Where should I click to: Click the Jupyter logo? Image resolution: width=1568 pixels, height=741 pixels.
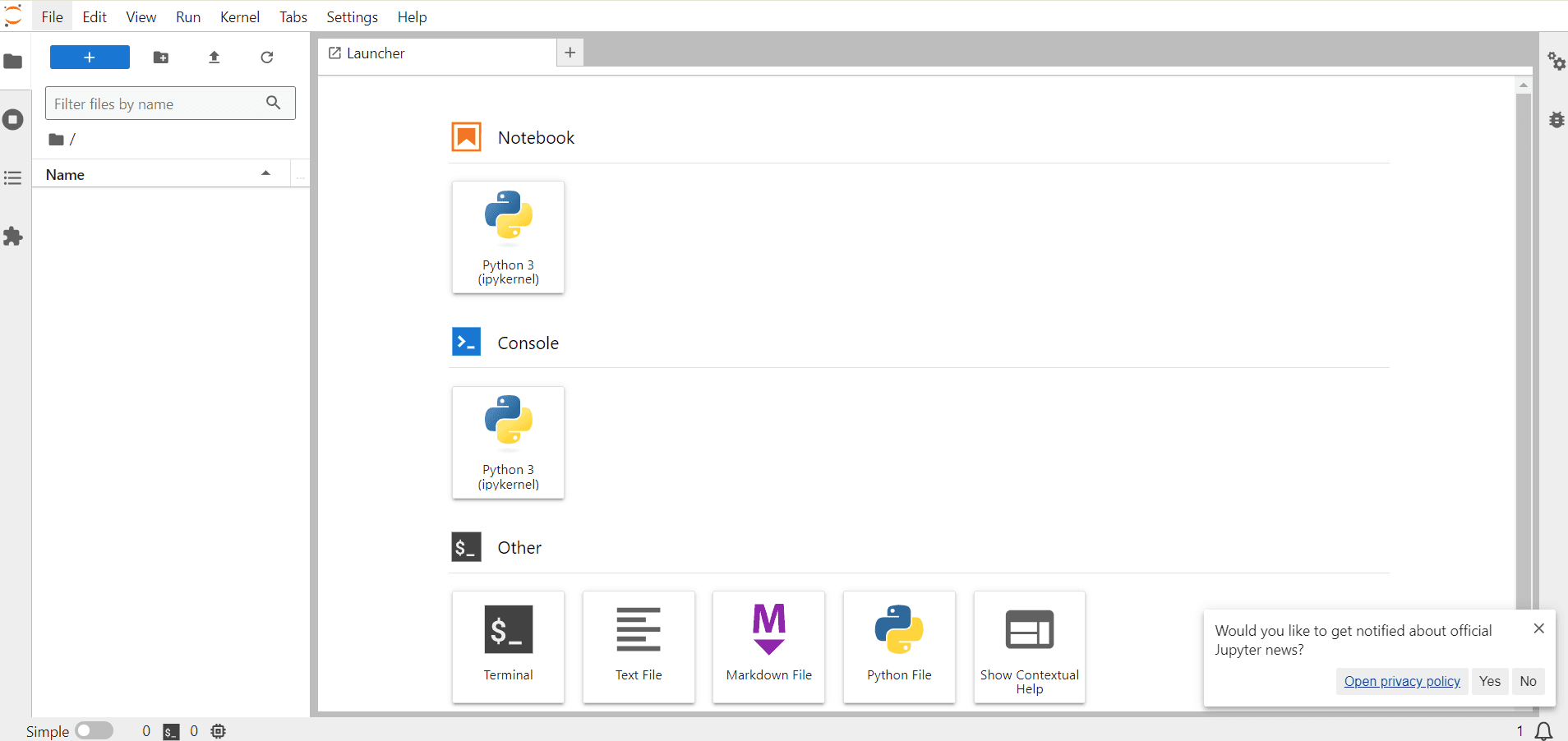click(x=13, y=16)
